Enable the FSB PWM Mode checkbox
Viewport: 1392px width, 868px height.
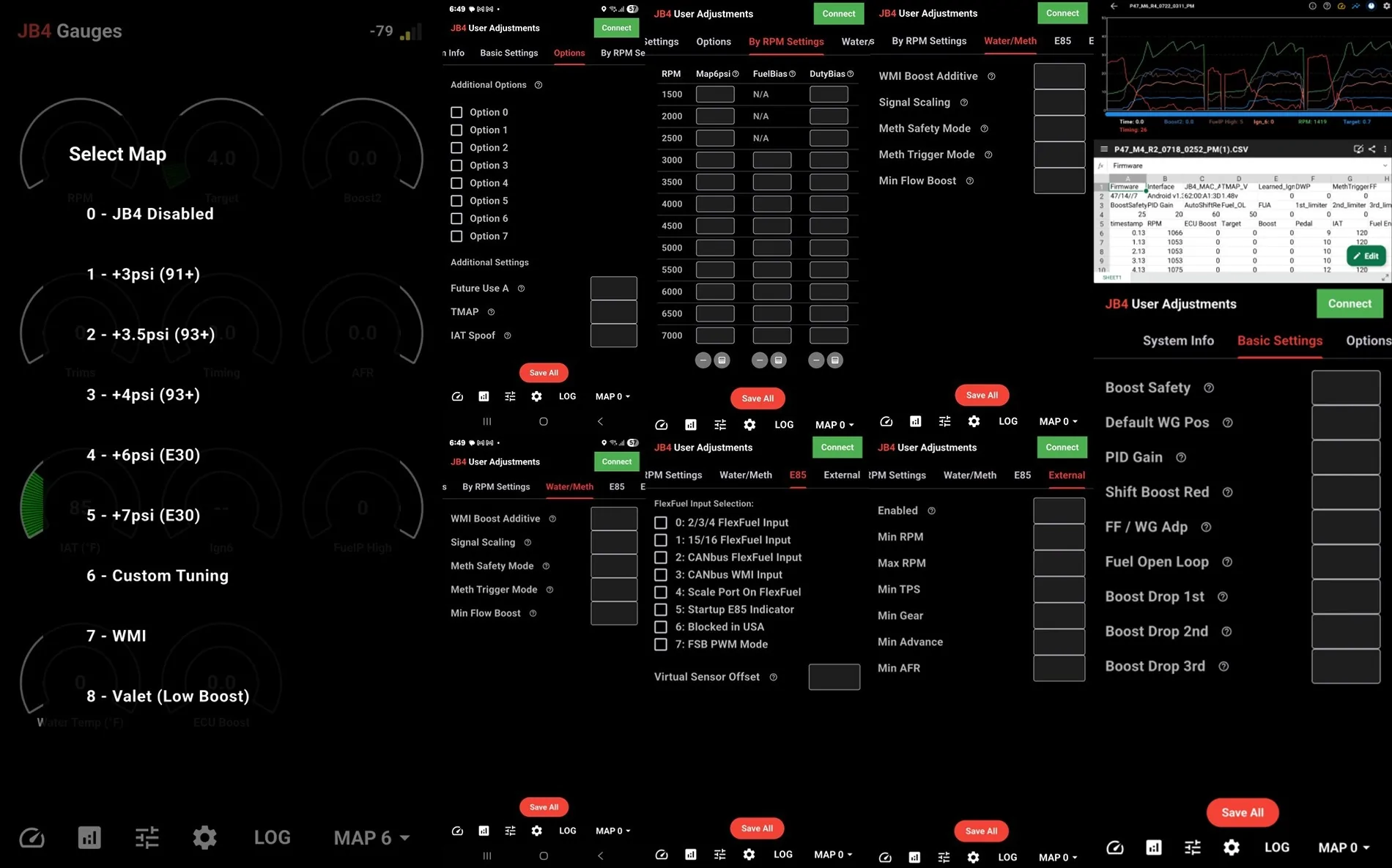pos(660,645)
